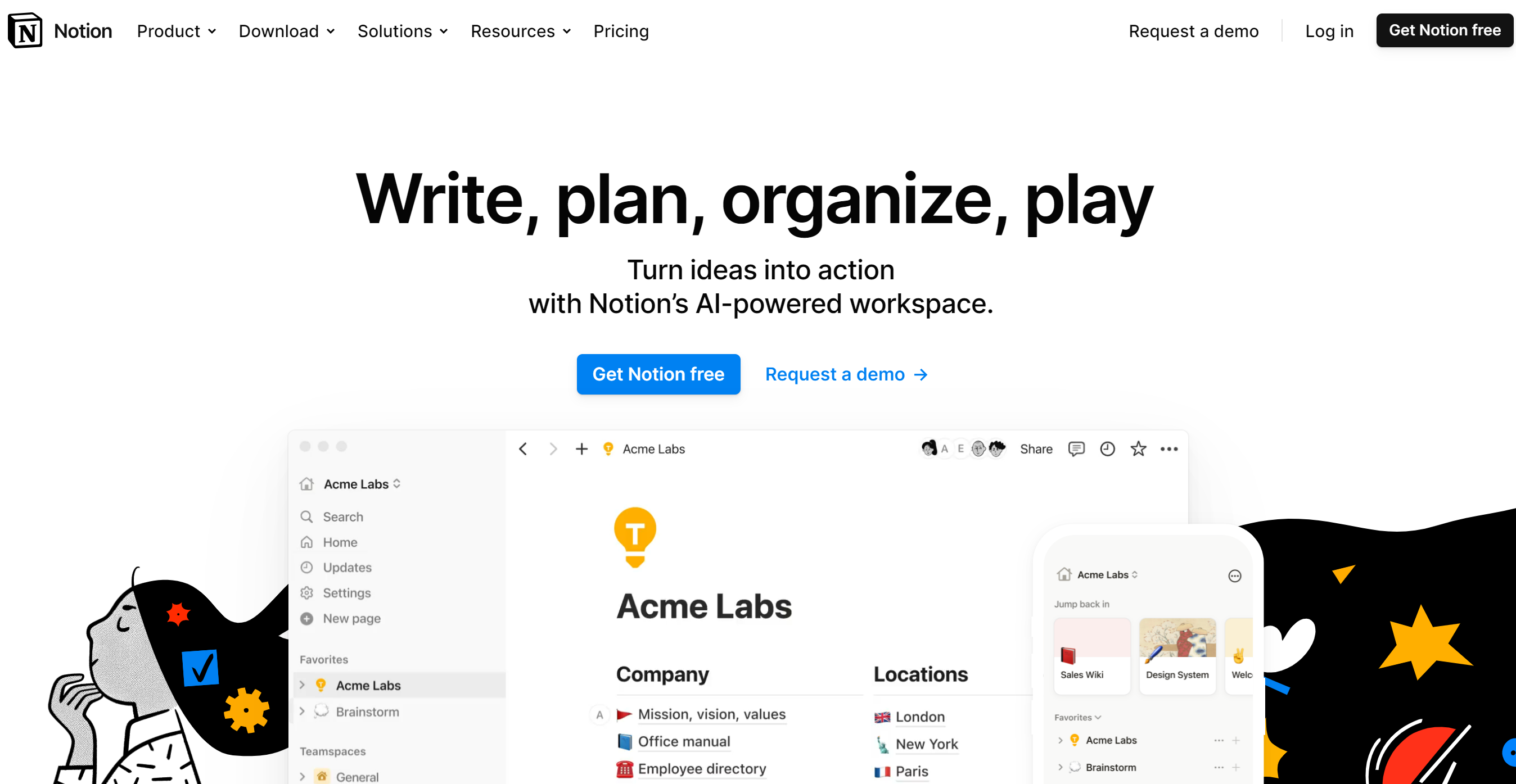
Task: Click the New page icon in sidebar
Action: [x=307, y=617]
